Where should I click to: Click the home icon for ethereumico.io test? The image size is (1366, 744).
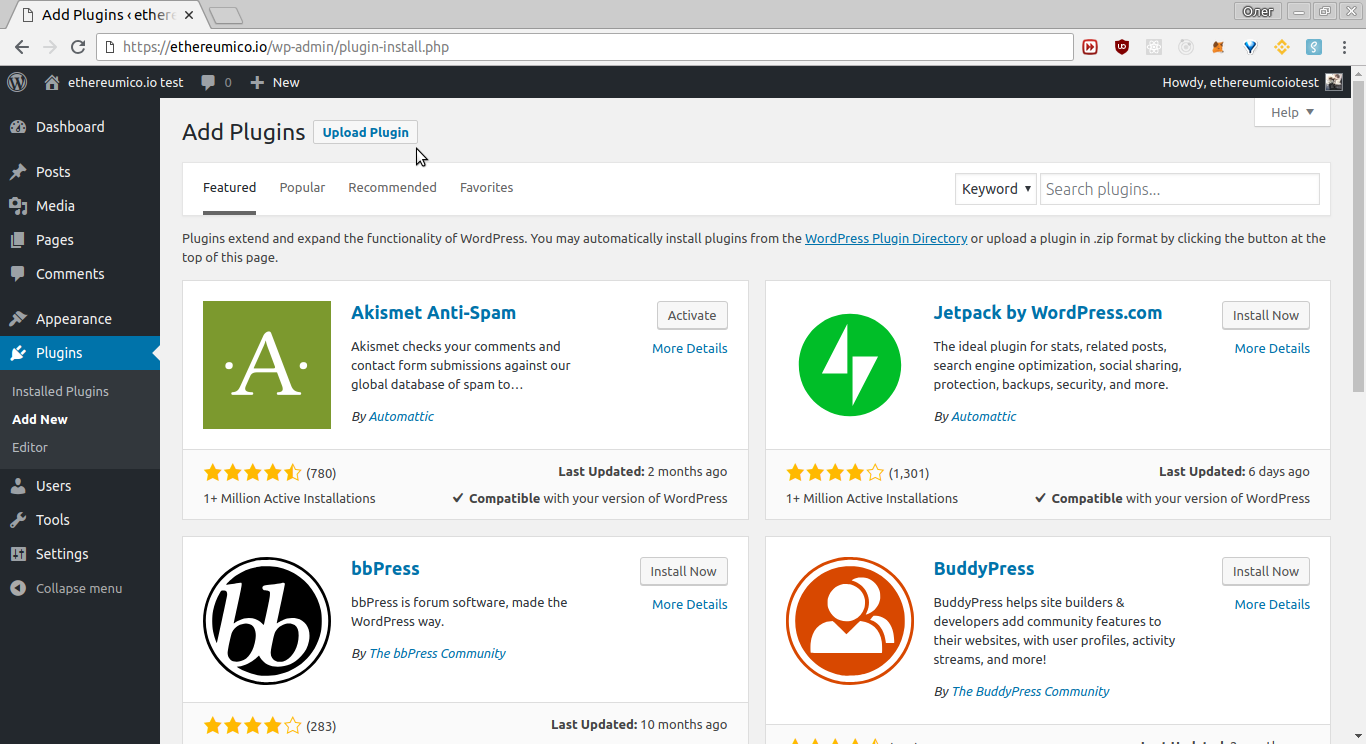(52, 82)
